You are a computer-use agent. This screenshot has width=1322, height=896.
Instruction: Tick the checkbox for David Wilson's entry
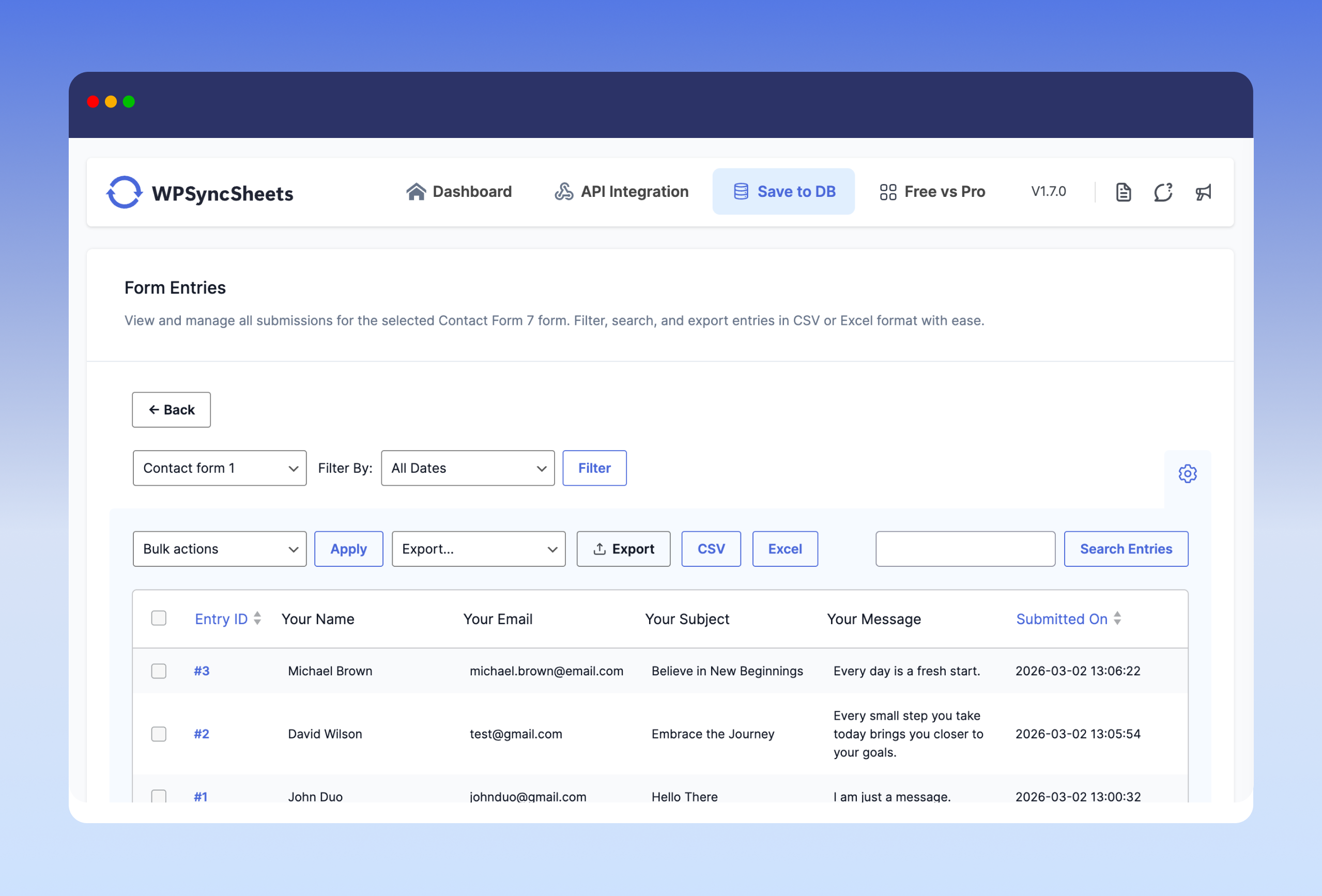pyautogui.click(x=159, y=734)
